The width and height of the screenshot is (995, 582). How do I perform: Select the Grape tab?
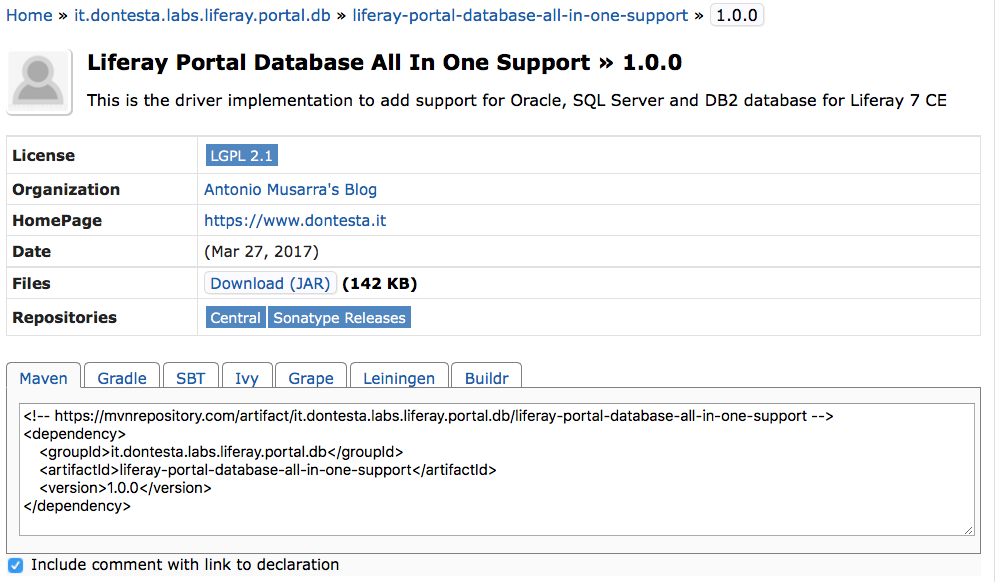pos(311,378)
